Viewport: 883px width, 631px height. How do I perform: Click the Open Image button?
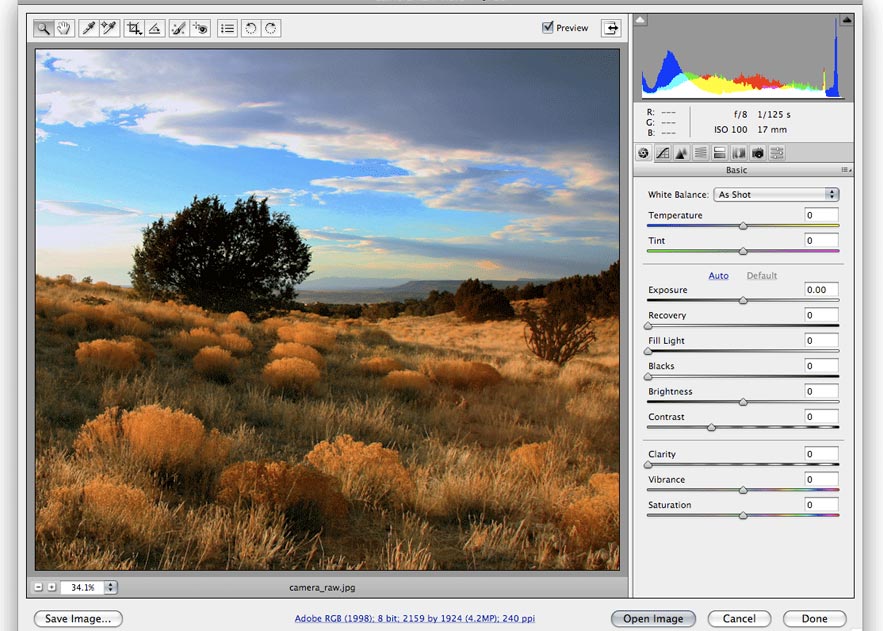pyautogui.click(x=653, y=619)
